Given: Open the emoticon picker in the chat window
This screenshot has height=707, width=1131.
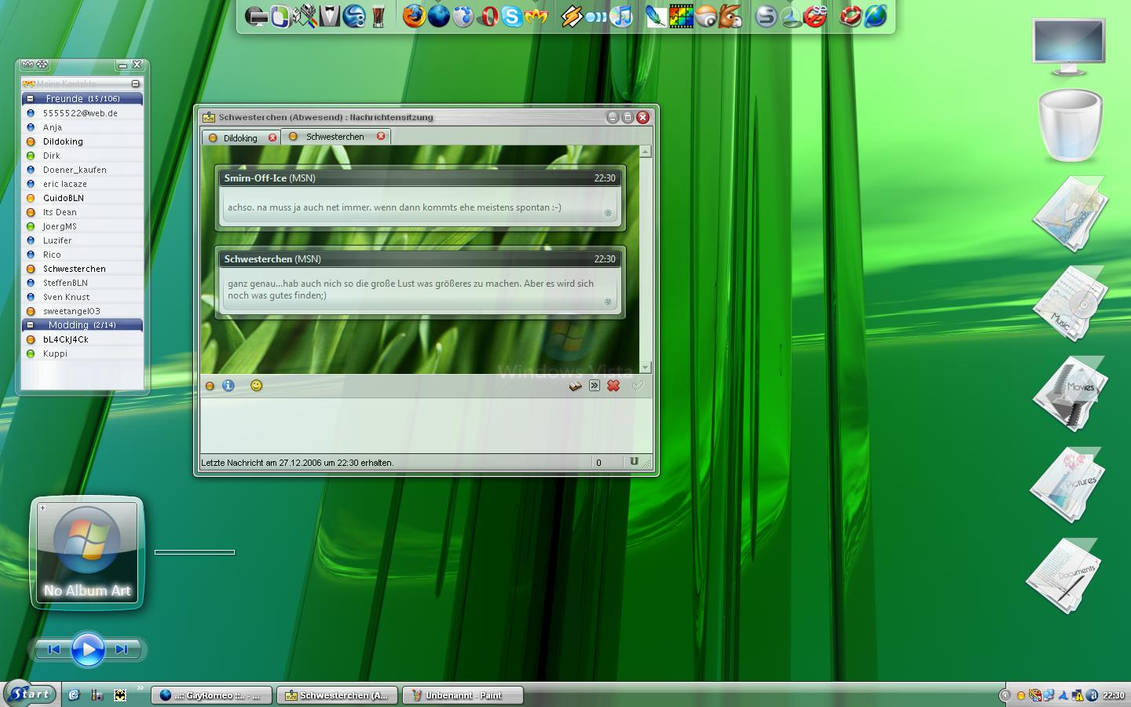Looking at the screenshot, I should pyautogui.click(x=256, y=385).
